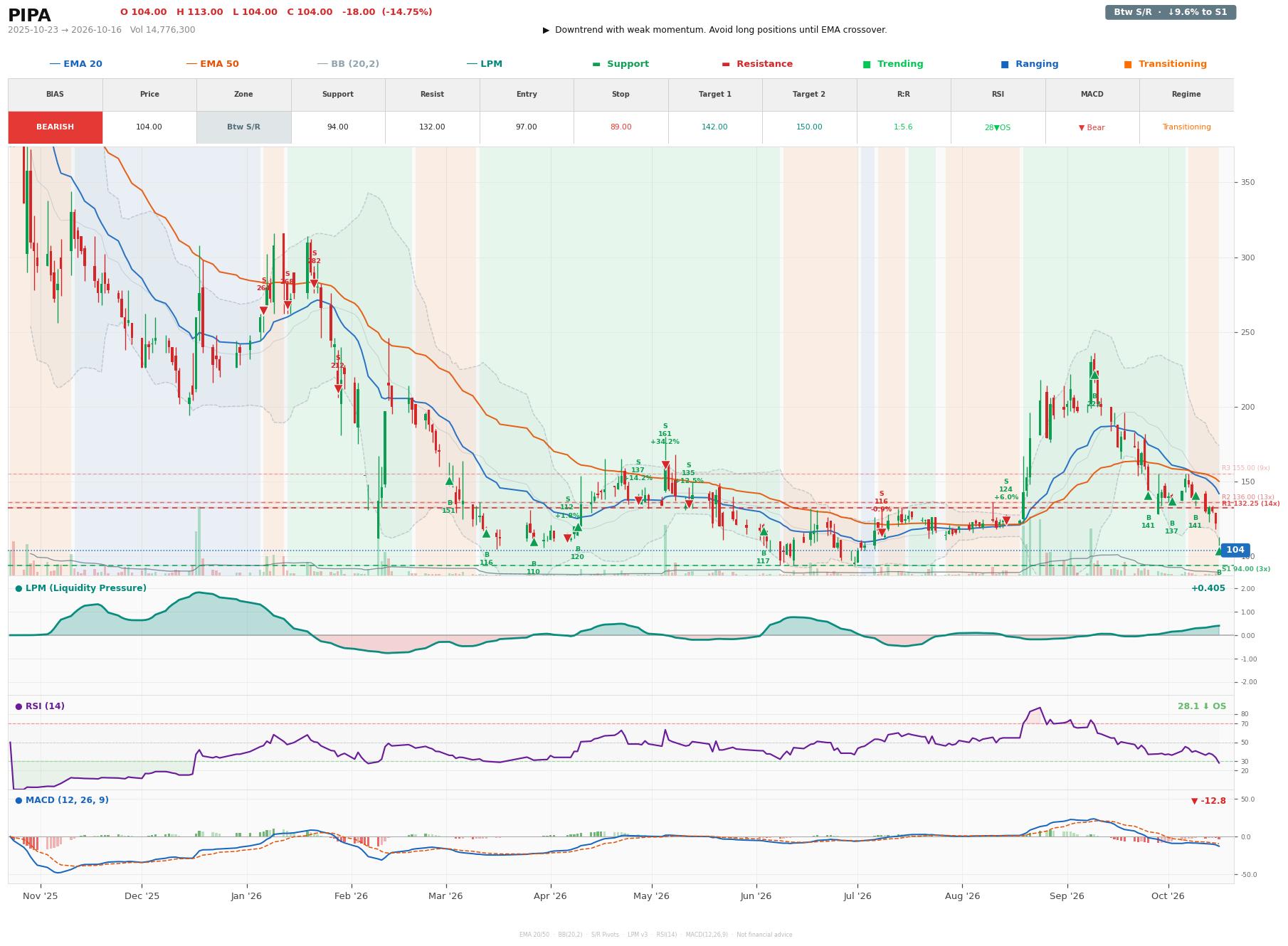This screenshot has width=1288, height=946.
Task: Click the downtrend advice note text
Action: [714, 30]
